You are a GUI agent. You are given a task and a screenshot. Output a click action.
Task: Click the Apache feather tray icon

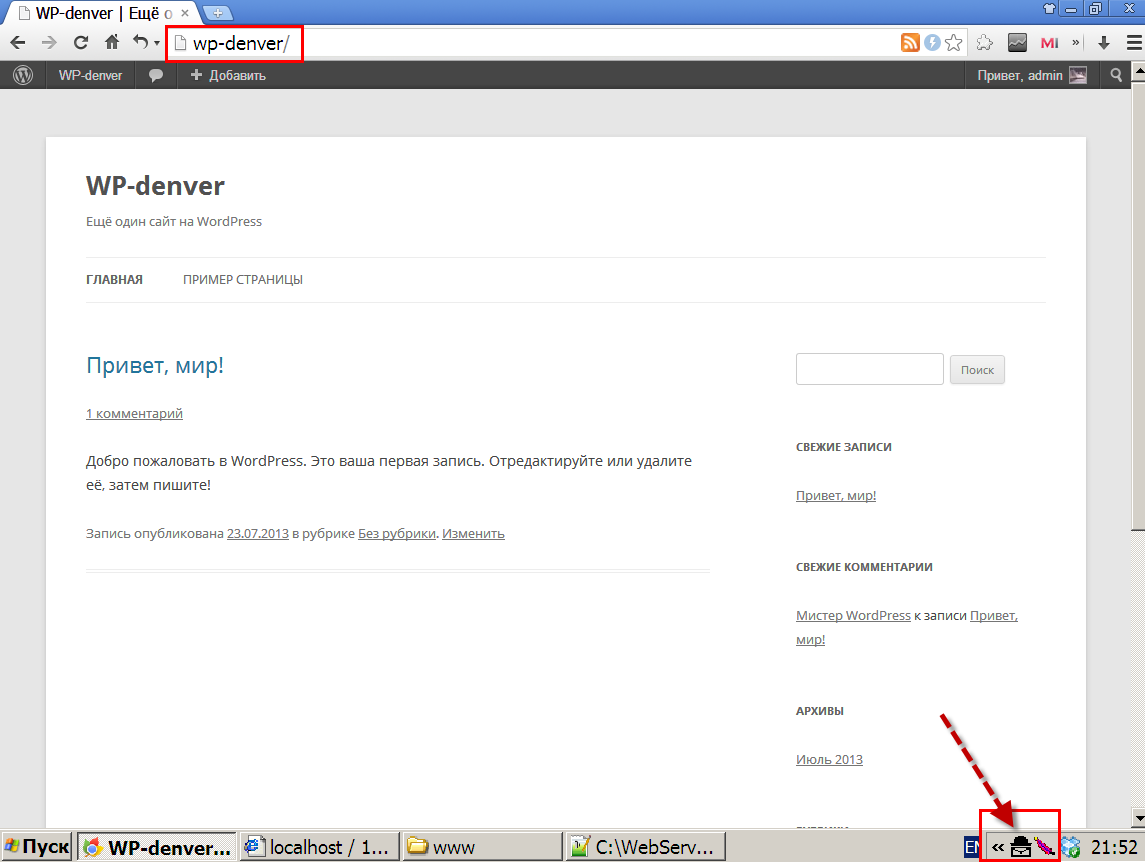(x=1044, y=847)
